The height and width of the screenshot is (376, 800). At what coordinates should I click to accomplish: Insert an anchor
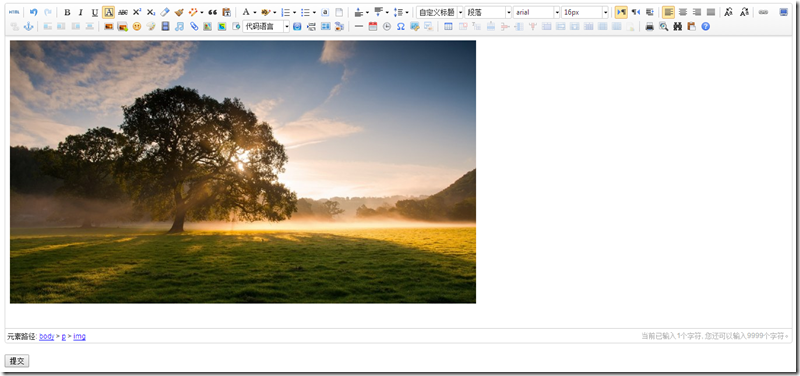pos(29,27)
